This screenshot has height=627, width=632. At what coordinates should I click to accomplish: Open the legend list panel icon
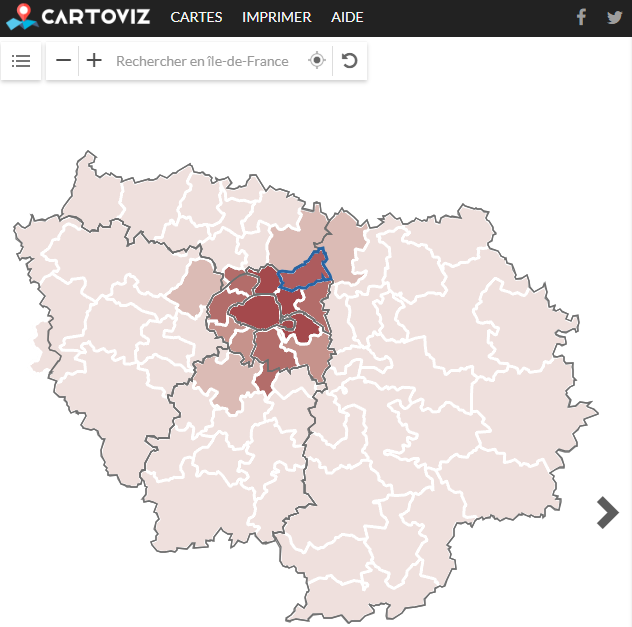tap(21, 61)
